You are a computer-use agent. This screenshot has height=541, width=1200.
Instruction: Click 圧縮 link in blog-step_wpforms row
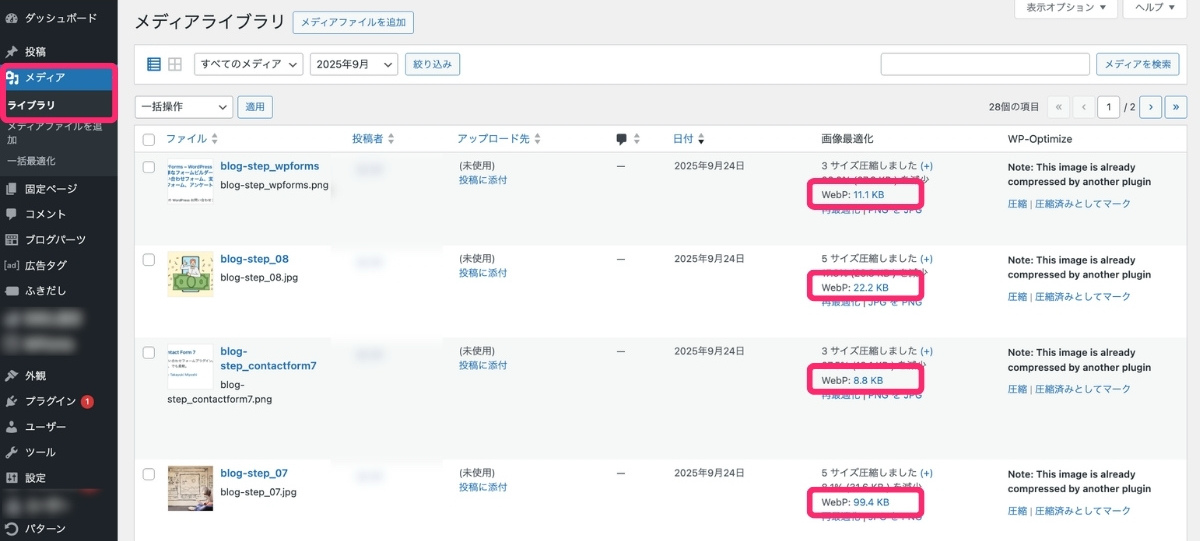point(1017,204)
